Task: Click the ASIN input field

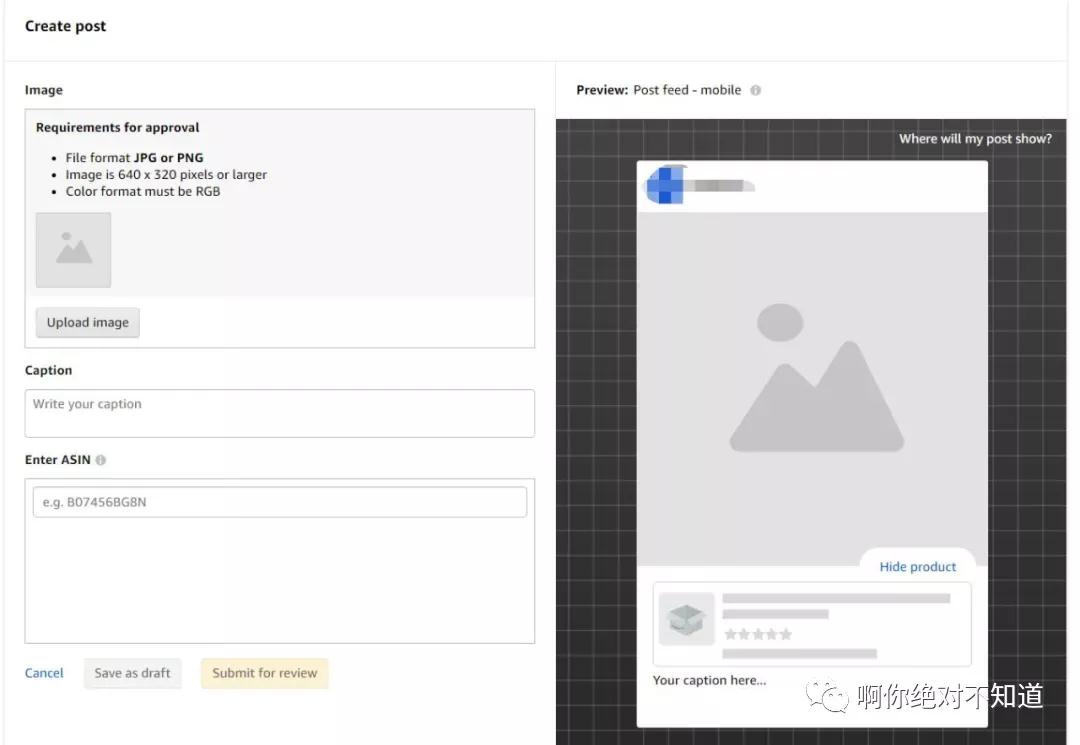Action: [x=279, y=502]
